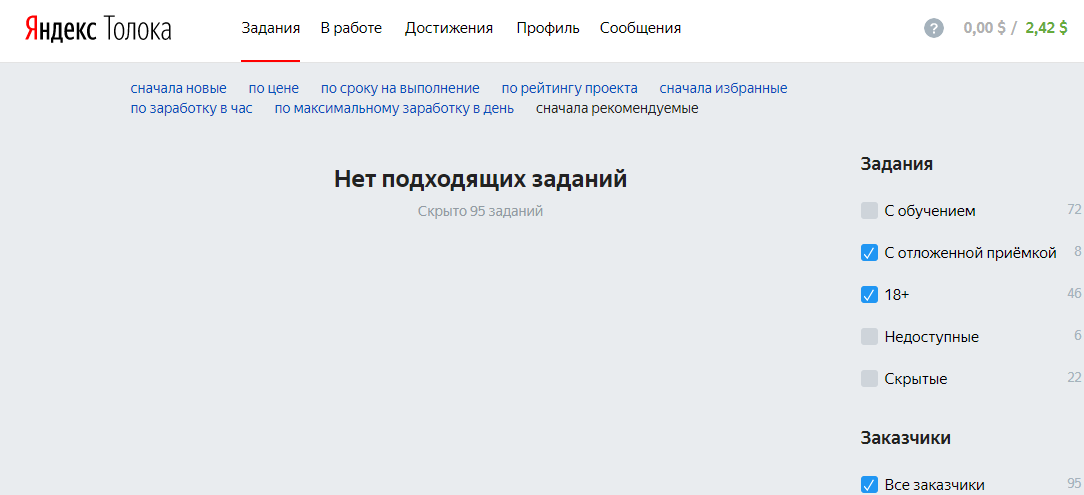Screen dimensions: 1084x495
Task: Click the 0,00 $ balance
Action: tap(984, 28)
